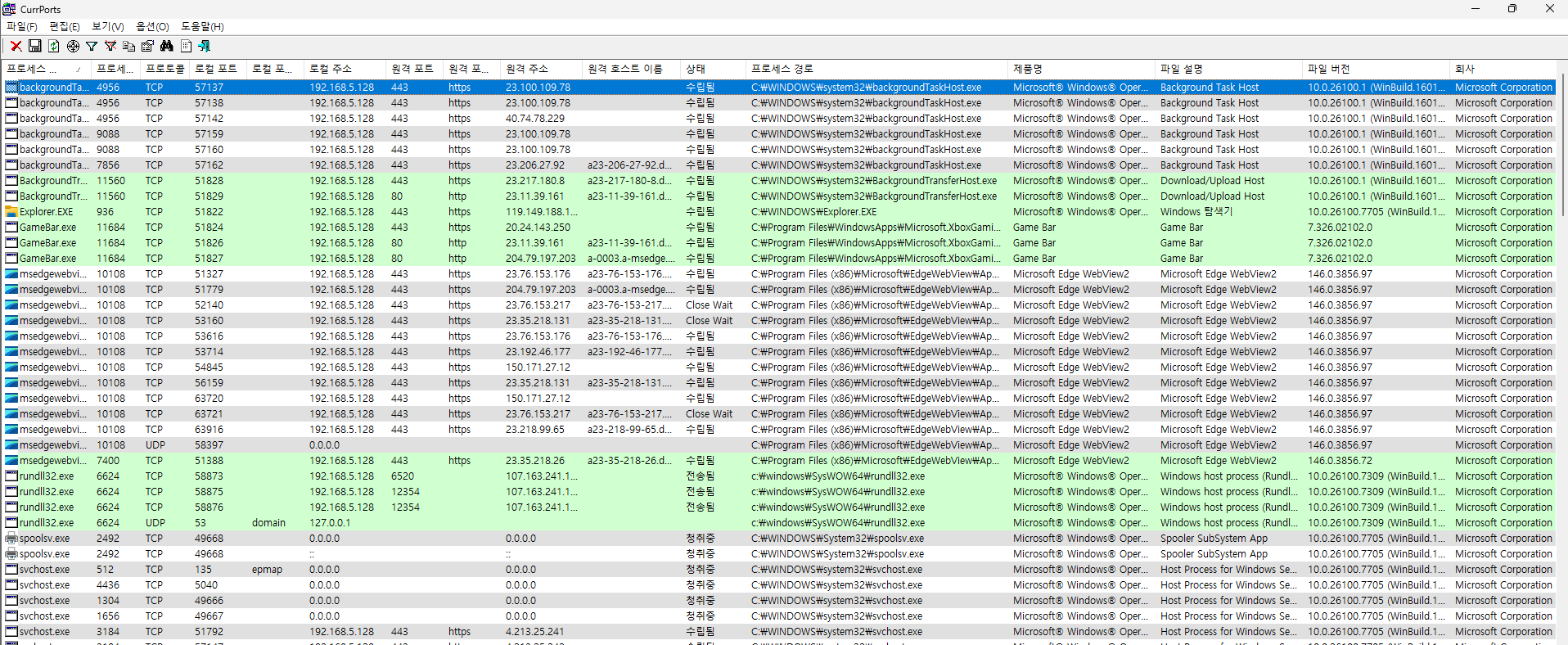The height and width of the screenshot is (645, 1568).
Task: Click GameBar.exe icon on port 51824 row
Action: click(11, 227)
